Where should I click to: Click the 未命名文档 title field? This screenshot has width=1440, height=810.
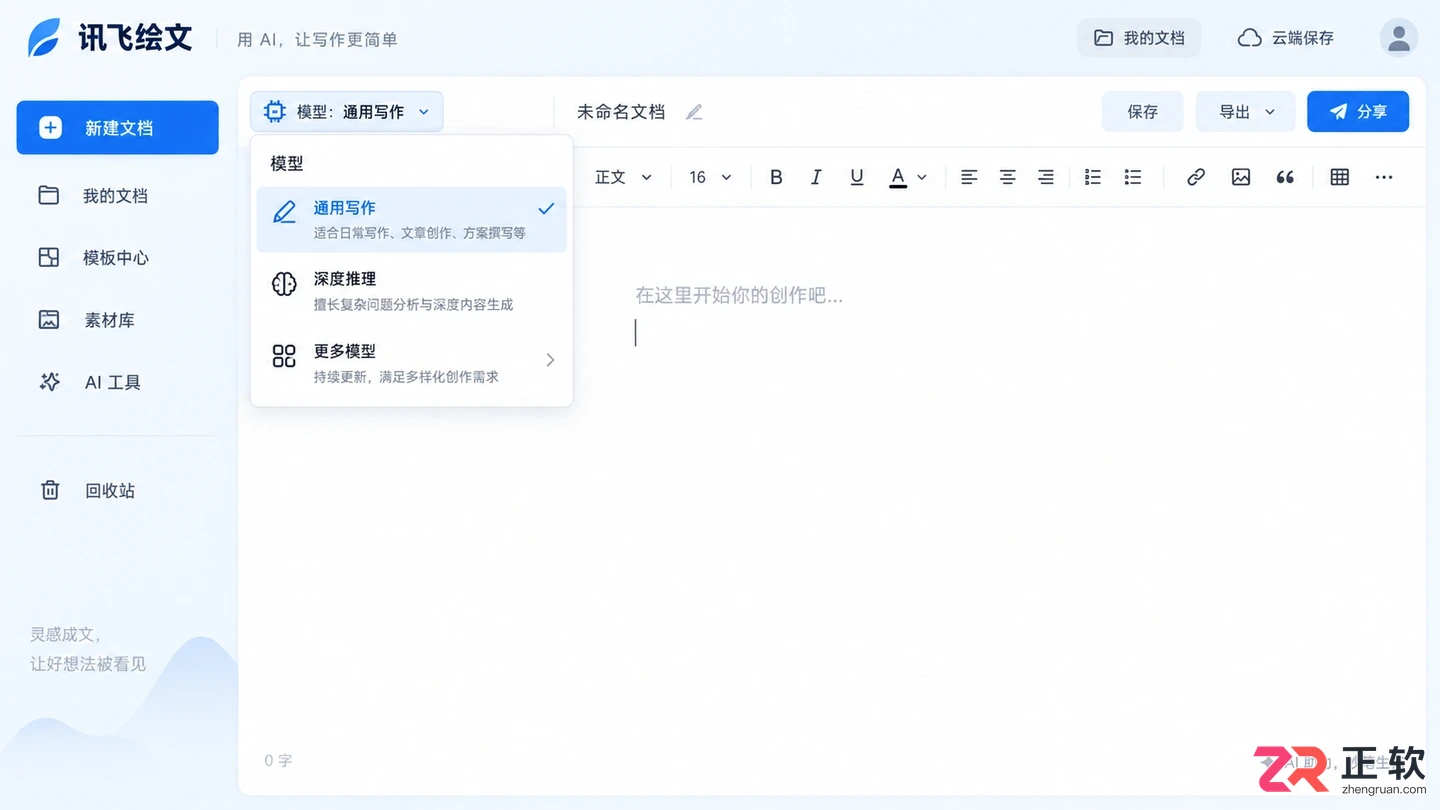pos(621,112)
